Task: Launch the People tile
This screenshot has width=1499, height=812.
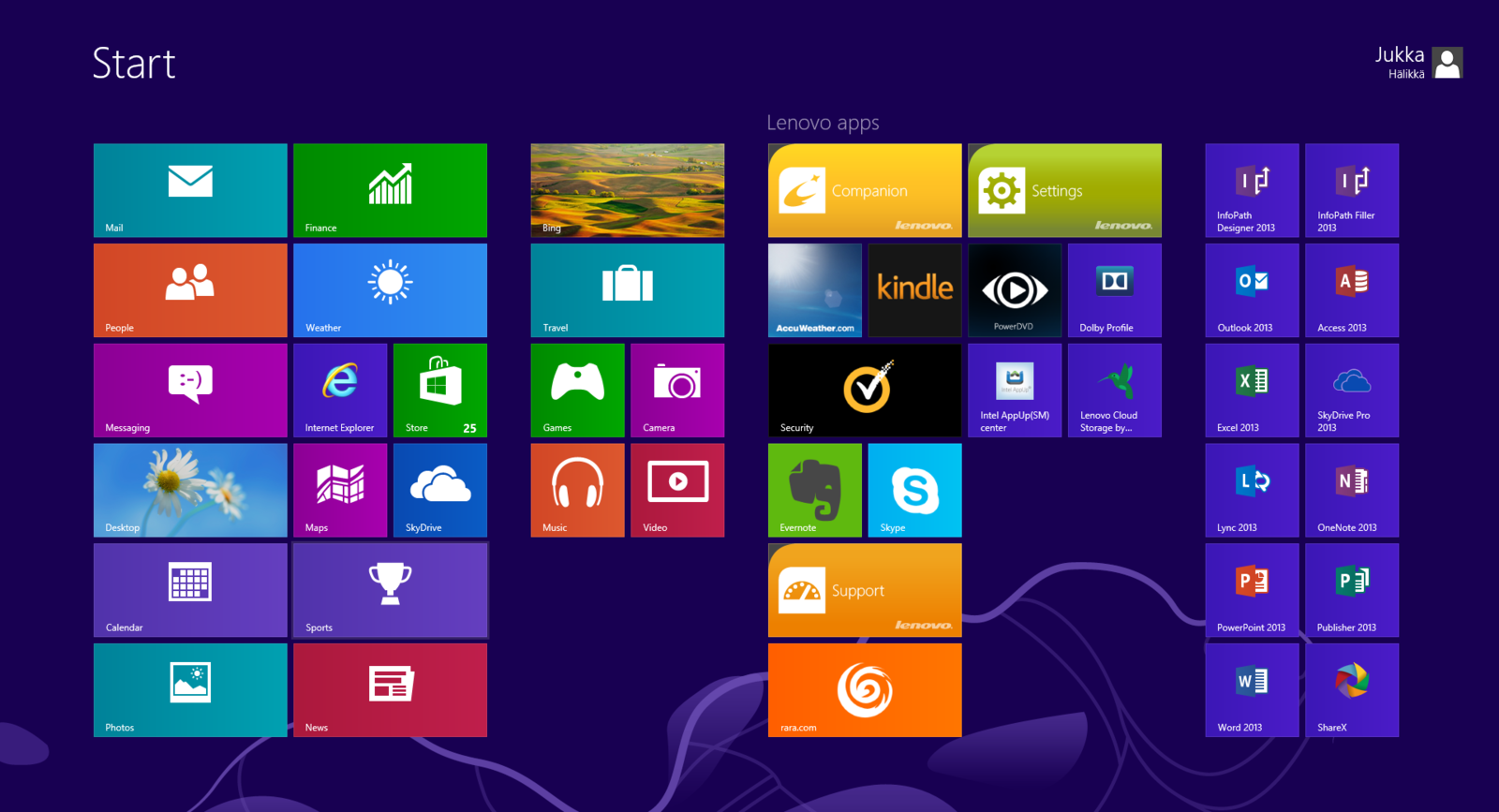Action: pos(190,290)
